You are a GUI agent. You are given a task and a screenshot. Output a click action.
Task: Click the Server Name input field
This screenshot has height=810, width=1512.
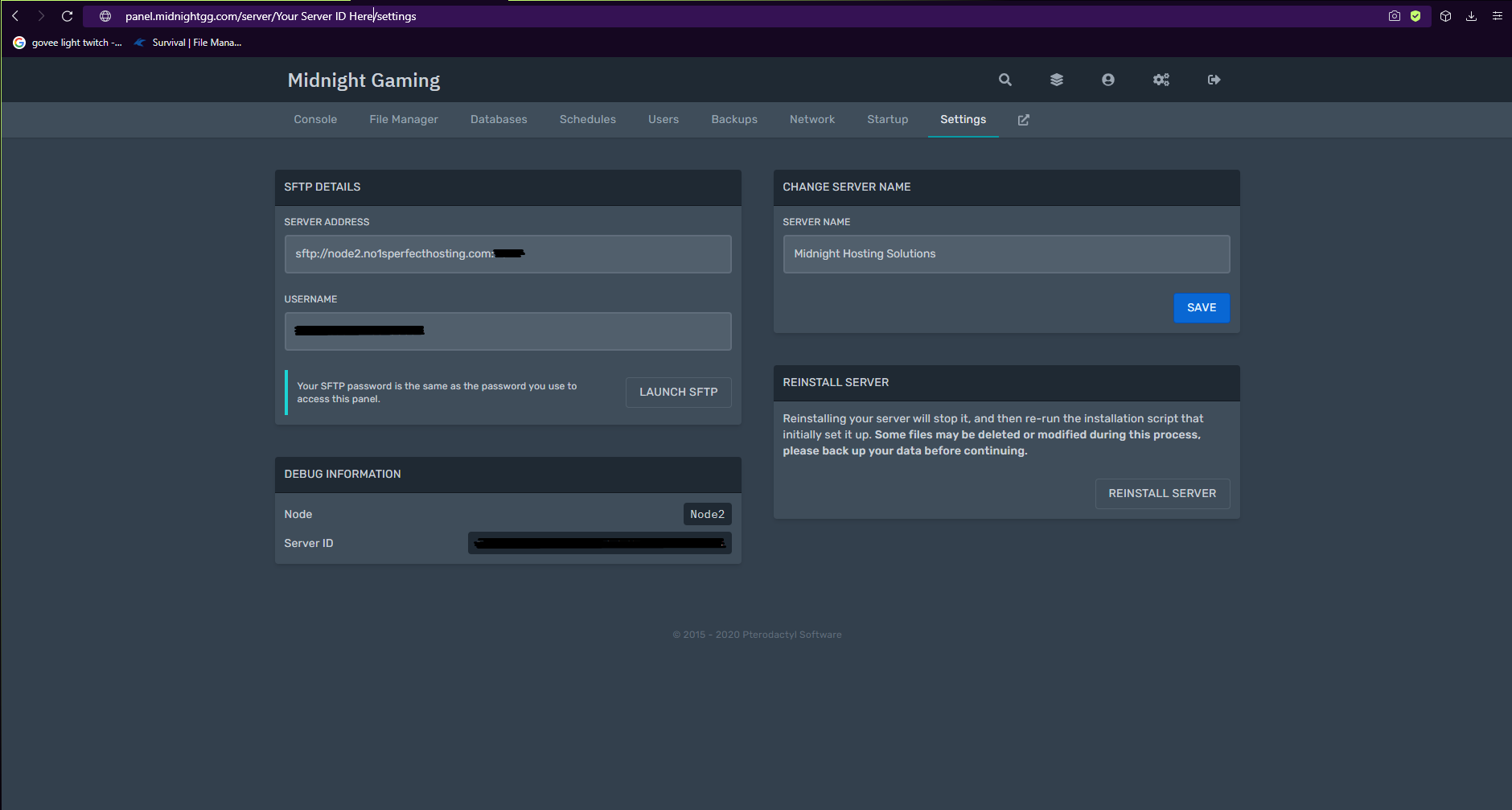1006,254
